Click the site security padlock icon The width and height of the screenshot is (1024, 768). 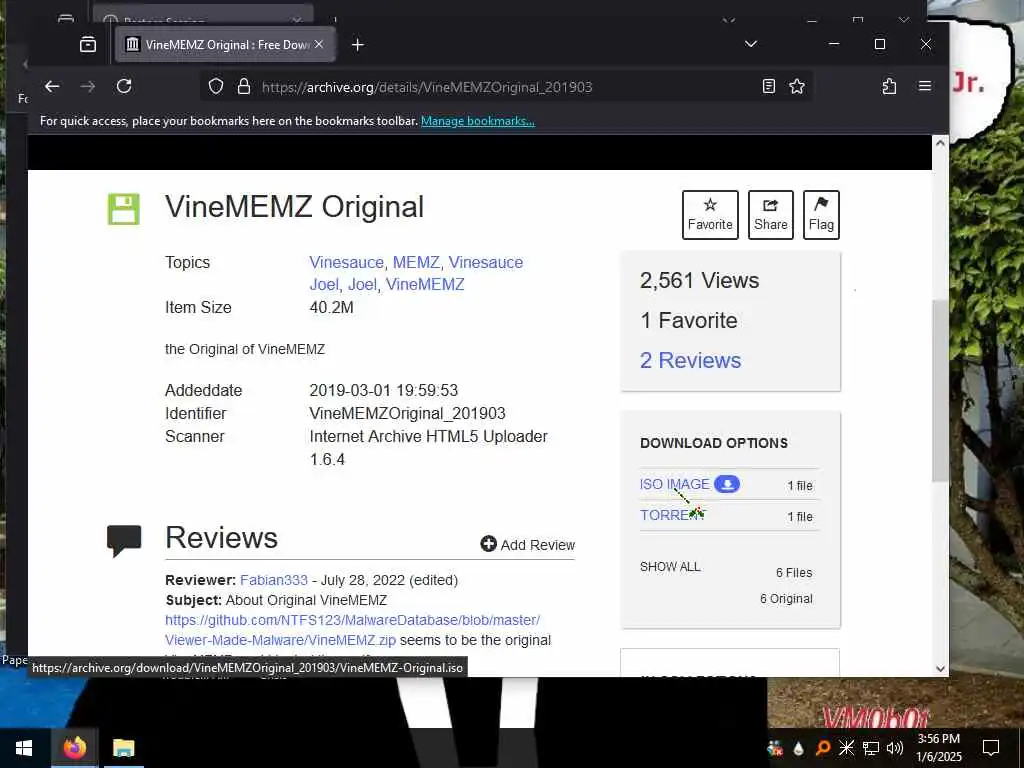(x=244, y=86)
